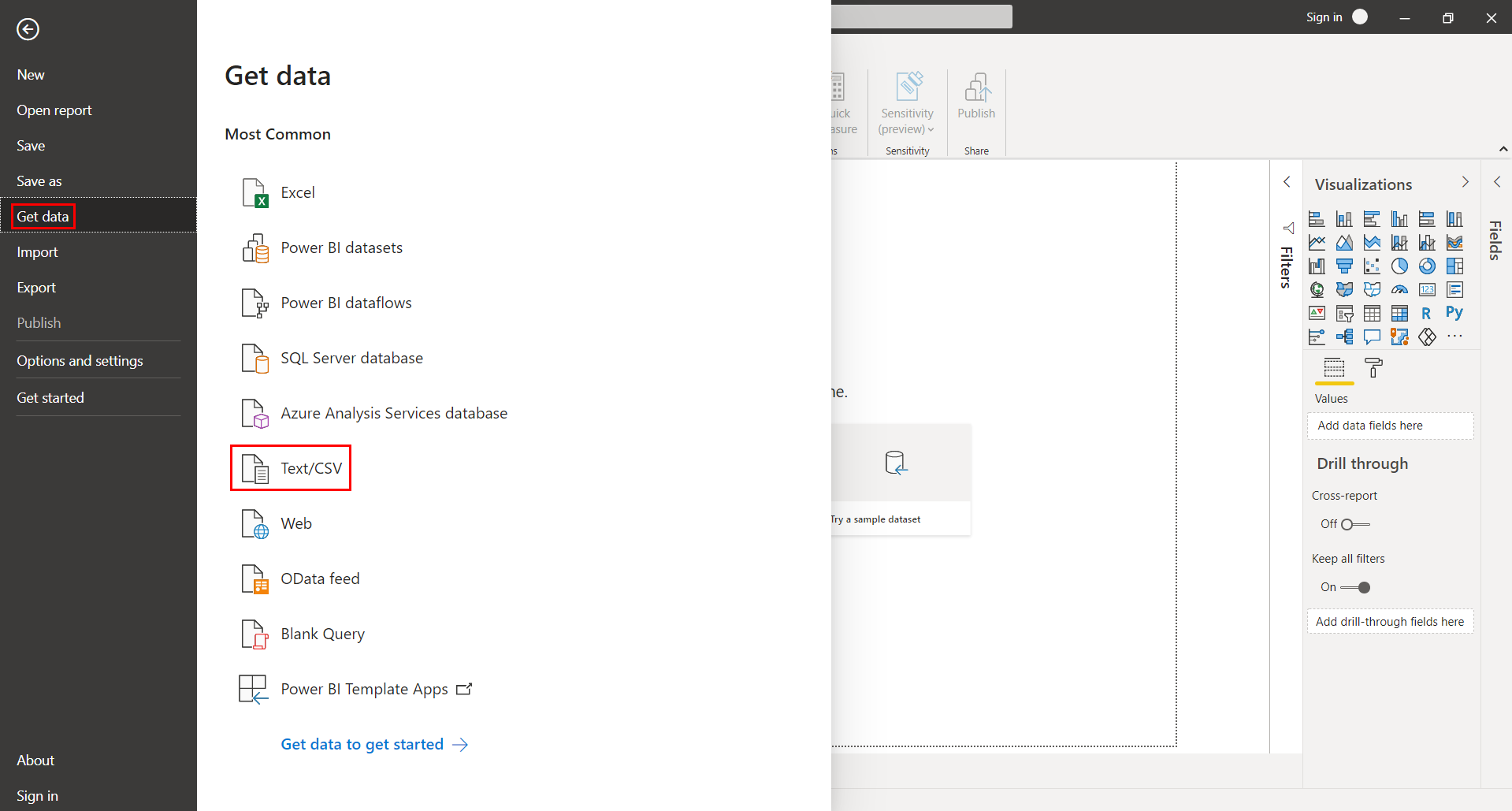Pick the Blank Query option

coord(303,634)
